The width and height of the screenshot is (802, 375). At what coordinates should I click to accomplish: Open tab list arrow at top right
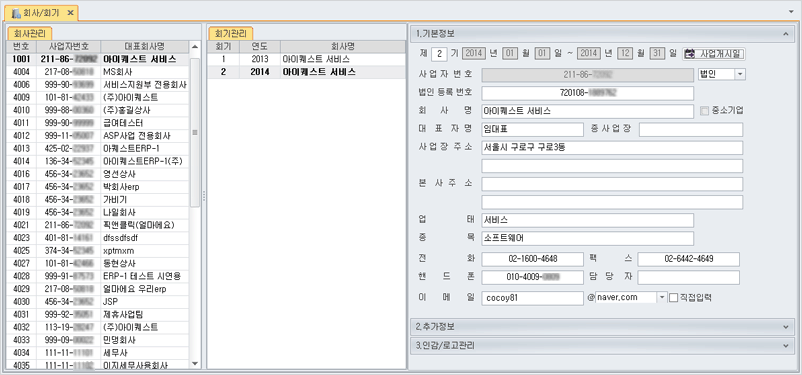[792, 11]
